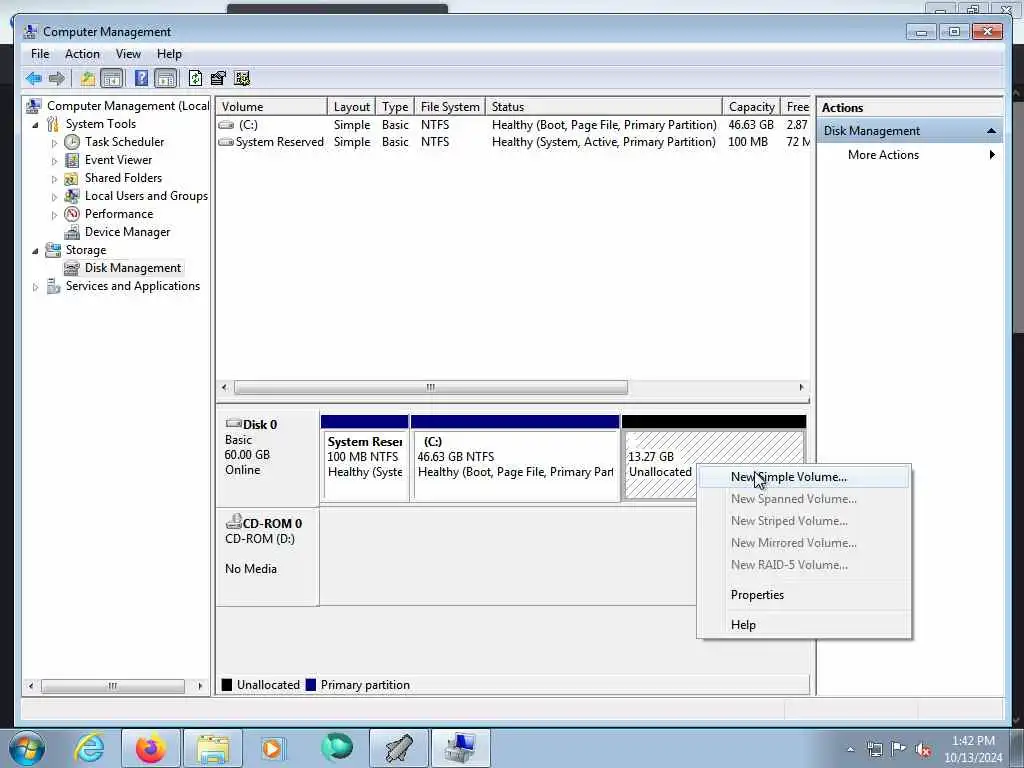Sort by the Layout column header
Screen dimensions: 1024x768
pyautogui.click(x=351, y=106)
